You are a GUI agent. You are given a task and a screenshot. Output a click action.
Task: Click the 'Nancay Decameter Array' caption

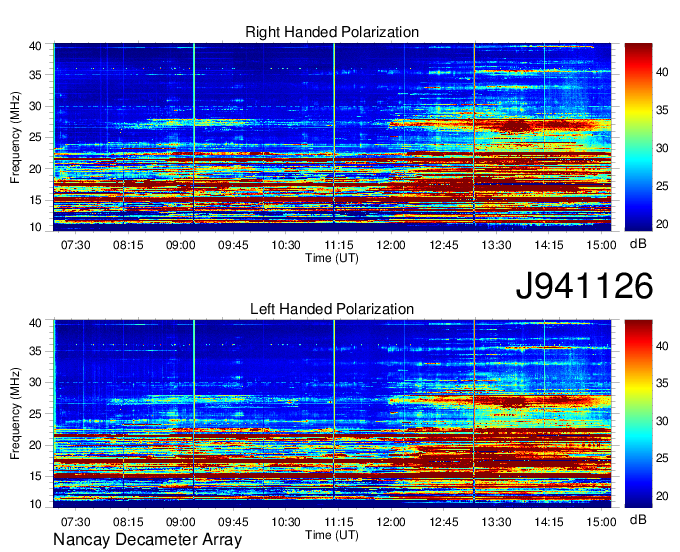[x=147, y=539]
